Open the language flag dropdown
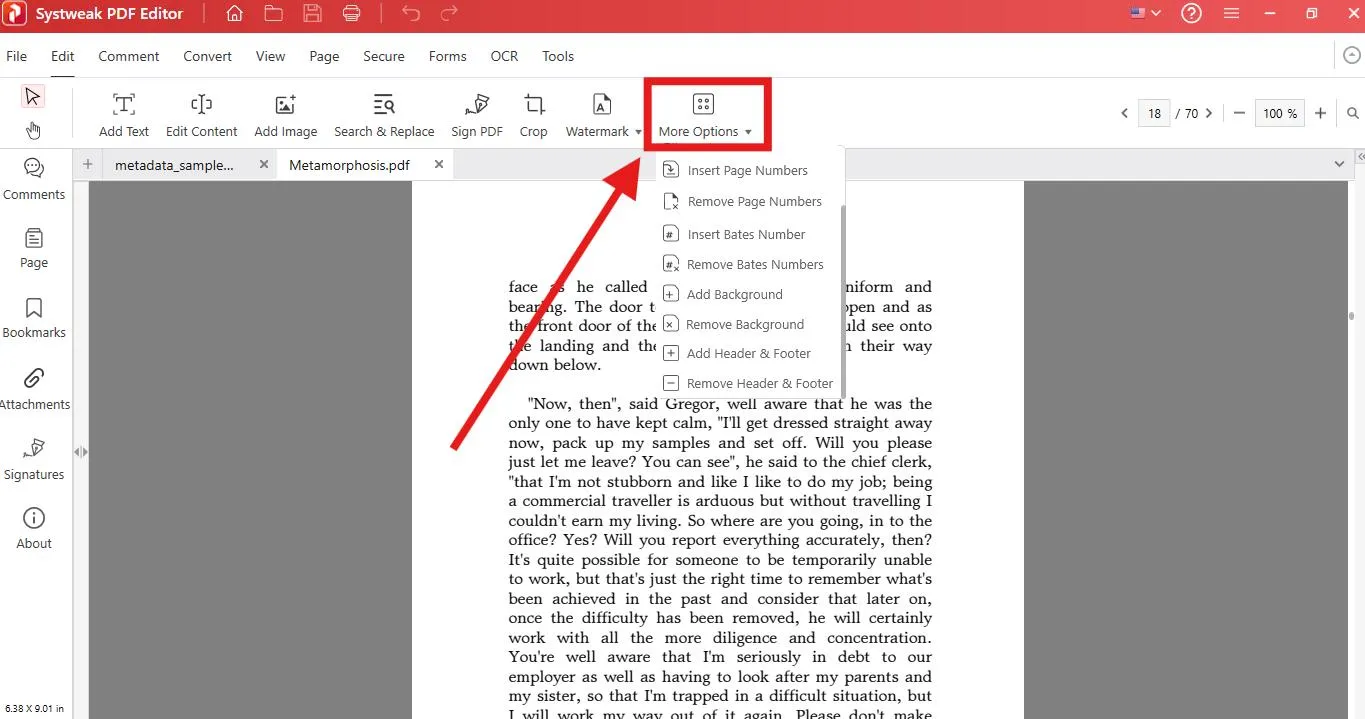Viewport: 1365px width, 719px height. [1145, 14]
